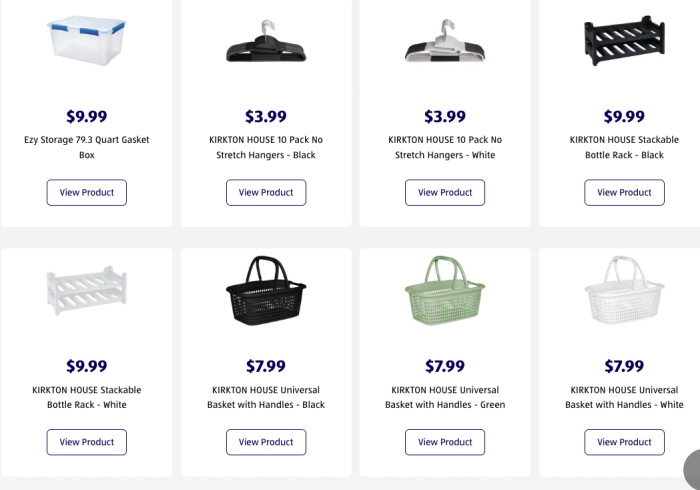Viewport: 700px width, 490px height.
Task: Select the white basket with handles photo
Action: pos(624,290)
